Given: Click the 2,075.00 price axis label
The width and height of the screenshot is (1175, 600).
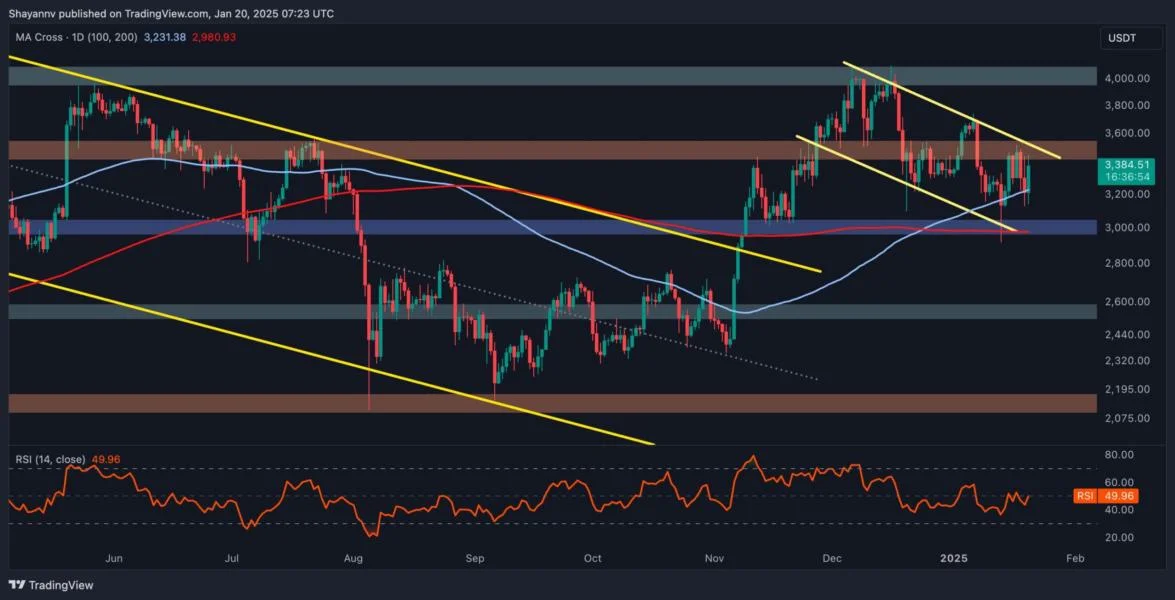Looking at the screenshot, I should point(1128,418).
